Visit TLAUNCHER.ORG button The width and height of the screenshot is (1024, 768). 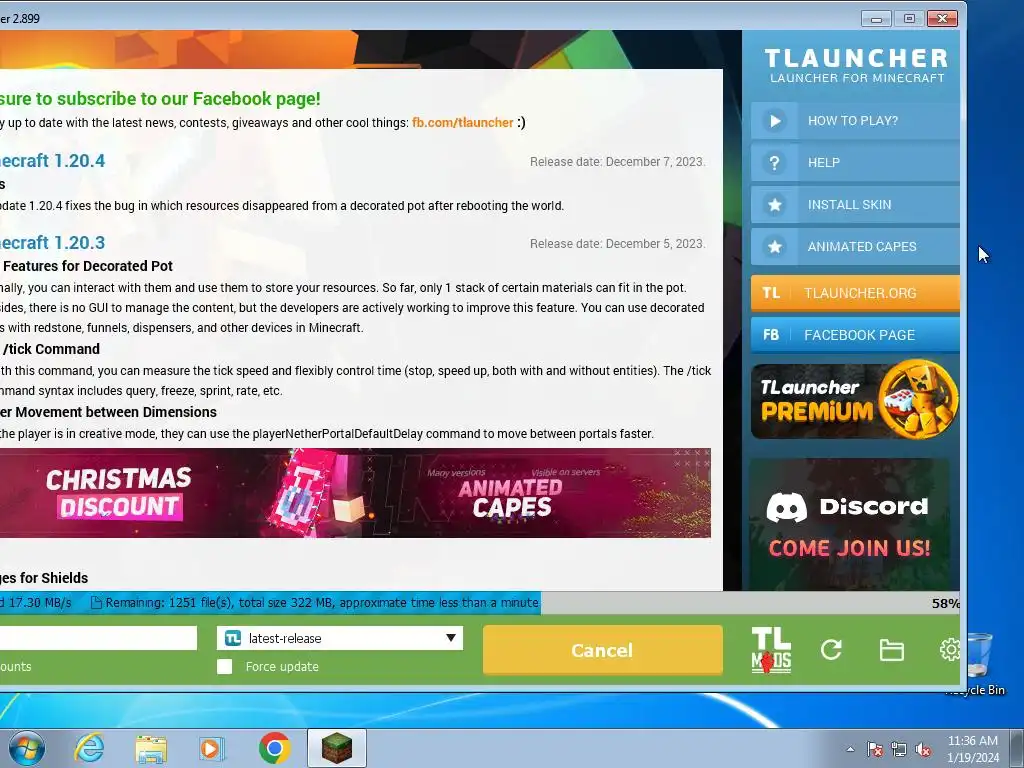click(x=855, y=293)
